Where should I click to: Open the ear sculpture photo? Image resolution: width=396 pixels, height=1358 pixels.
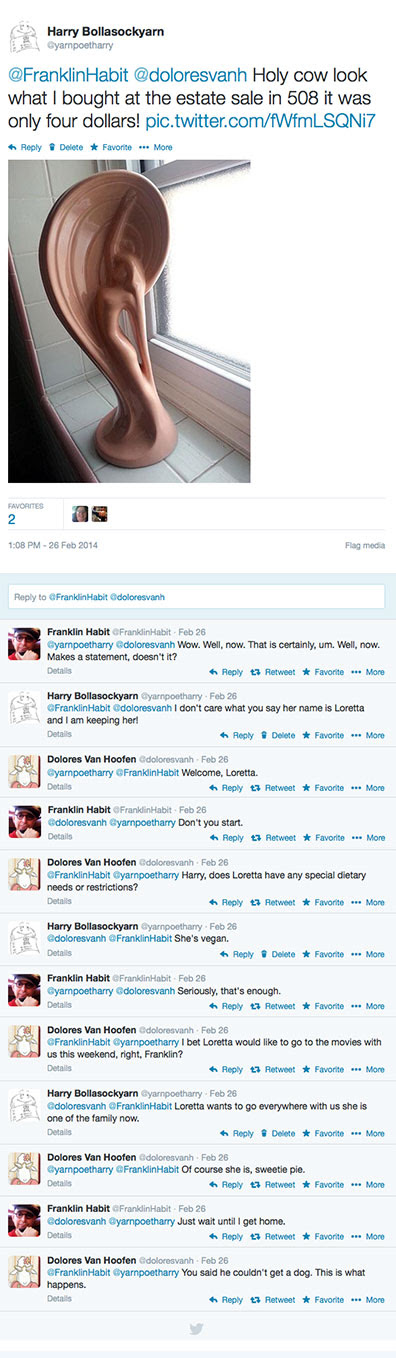coord(129,322)
